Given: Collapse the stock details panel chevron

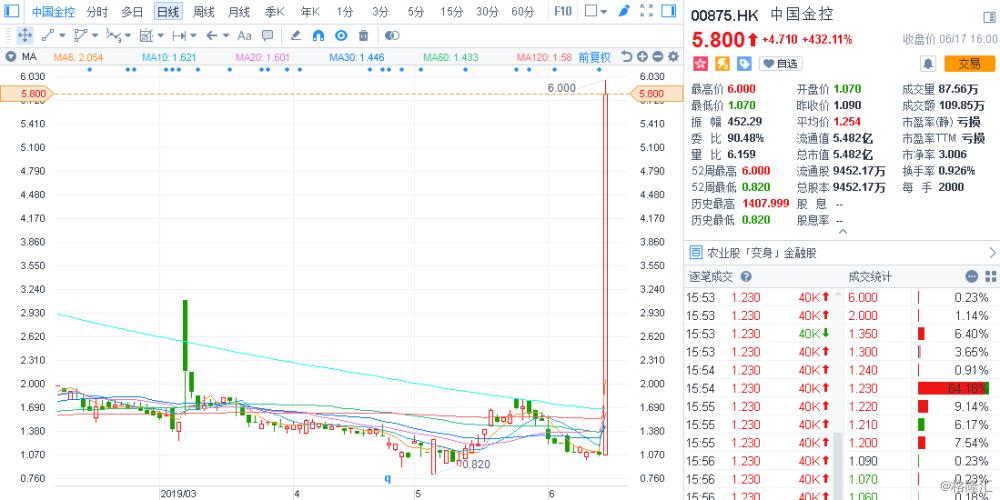Looking at the screenshot, I should coord(841,232).
